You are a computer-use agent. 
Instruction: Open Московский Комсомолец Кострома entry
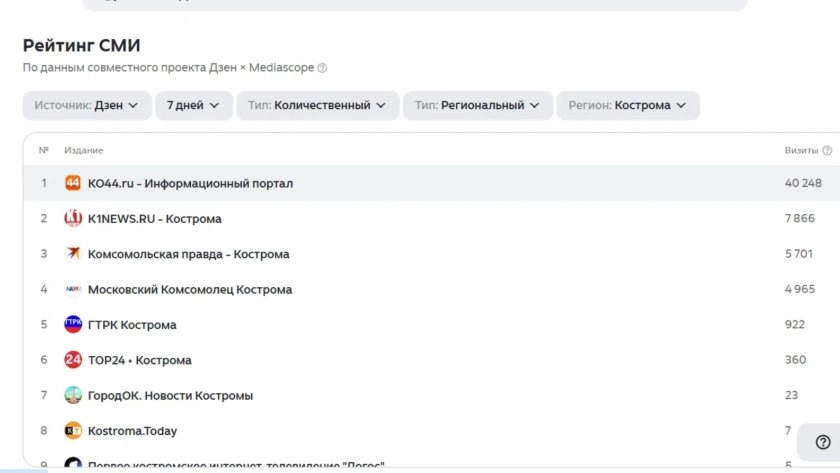pyautogui.click(x=190, y=290)
